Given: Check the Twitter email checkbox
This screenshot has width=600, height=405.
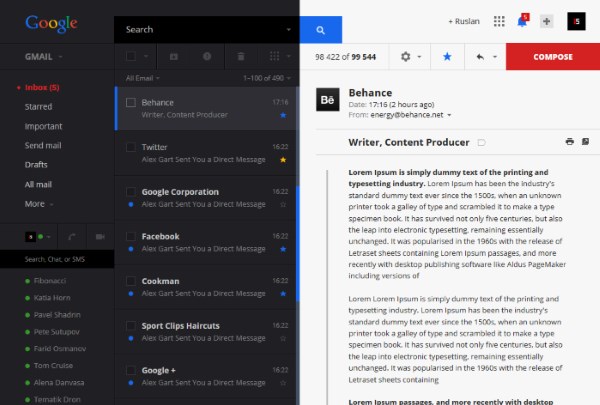Looking at the screenshot, I should click(131, 147).
